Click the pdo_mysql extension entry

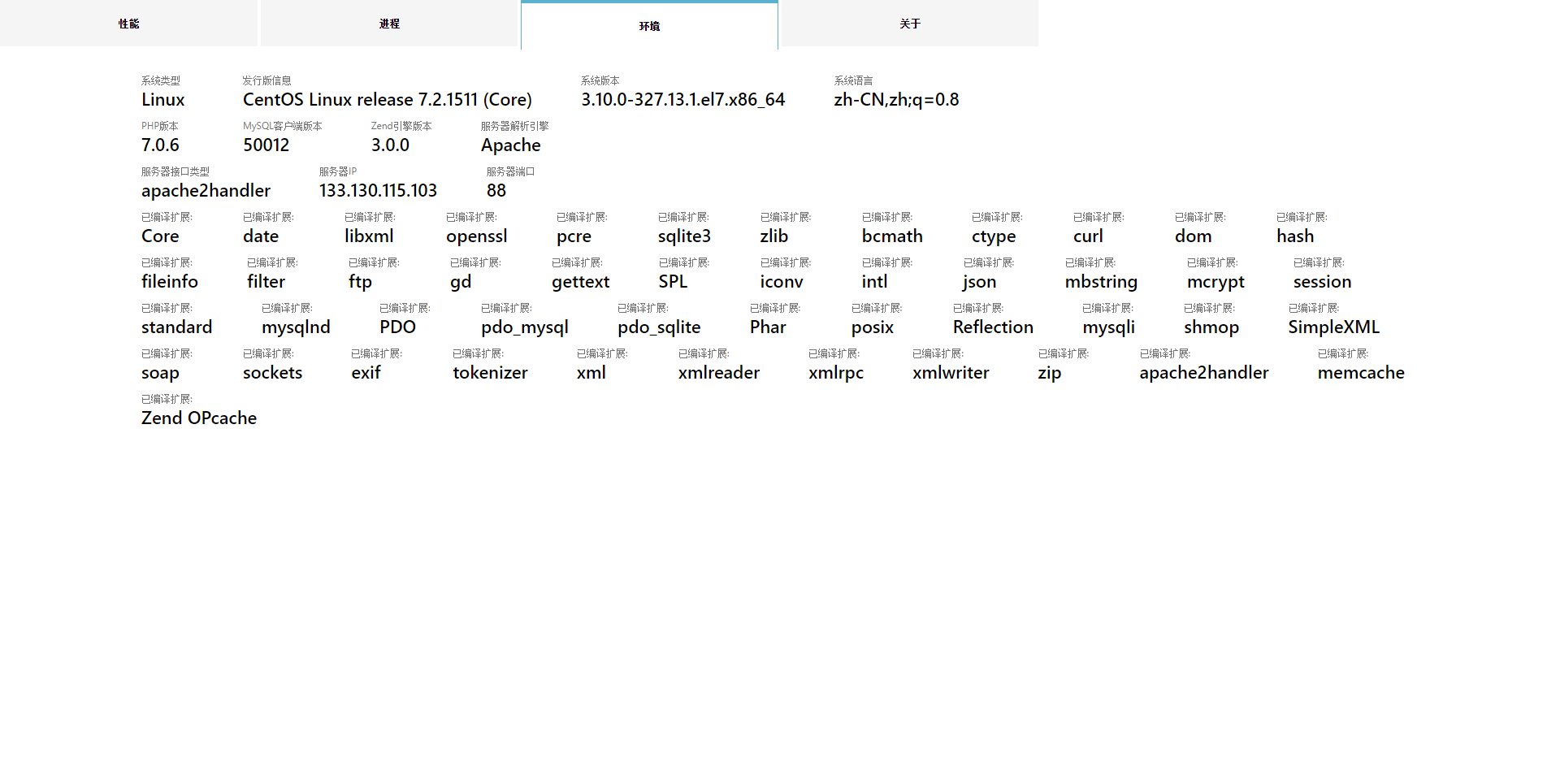[x=525, y=327]
